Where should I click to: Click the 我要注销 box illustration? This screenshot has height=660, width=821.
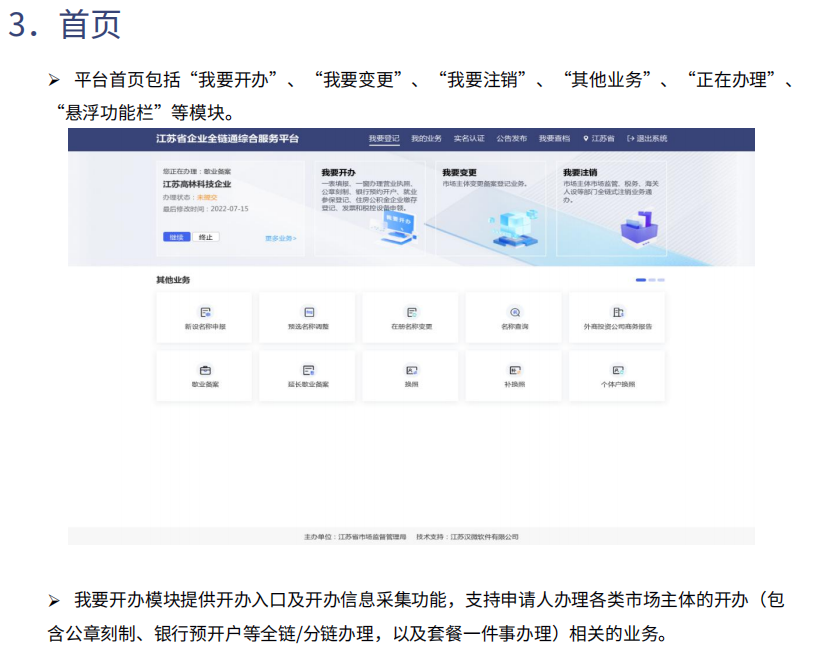[639, 228]
